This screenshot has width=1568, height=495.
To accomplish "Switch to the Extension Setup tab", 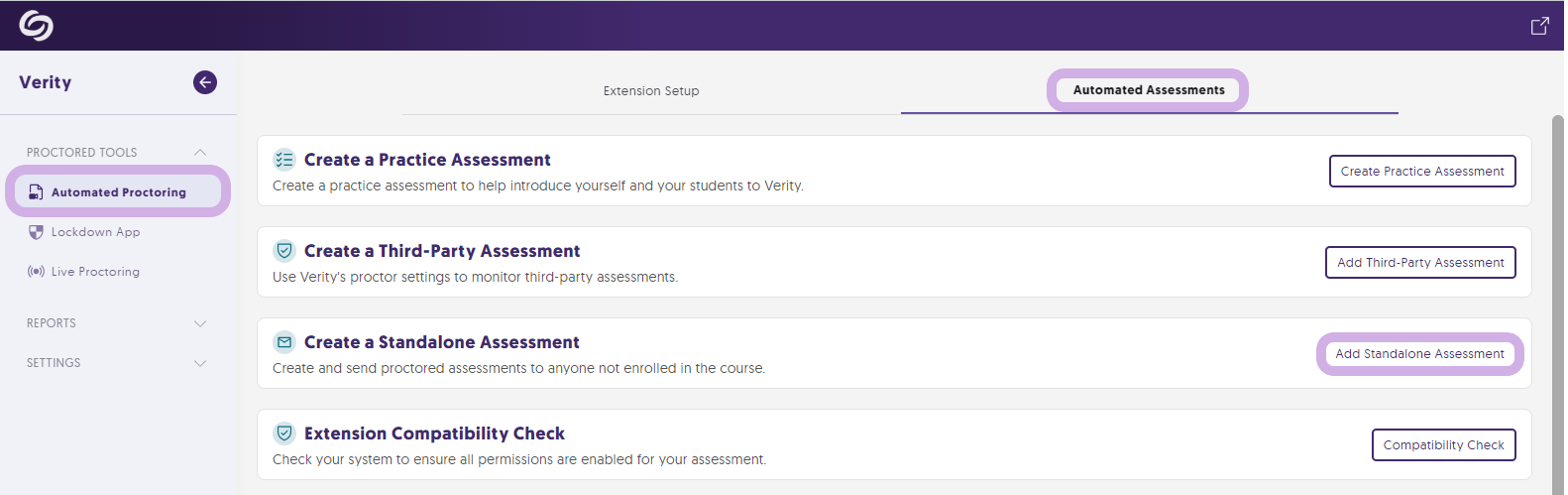I will point(651,91).
